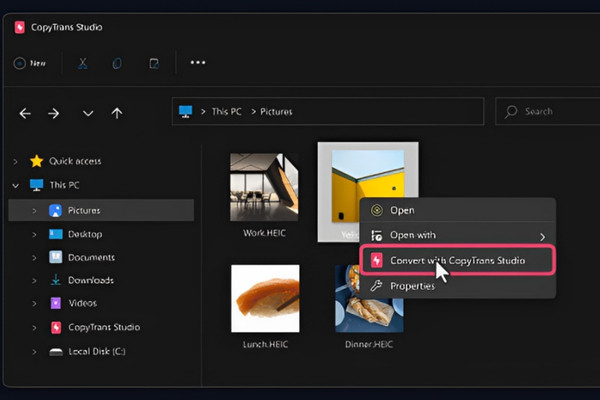Click the Lunch.HEIC file name

(265, 344)
